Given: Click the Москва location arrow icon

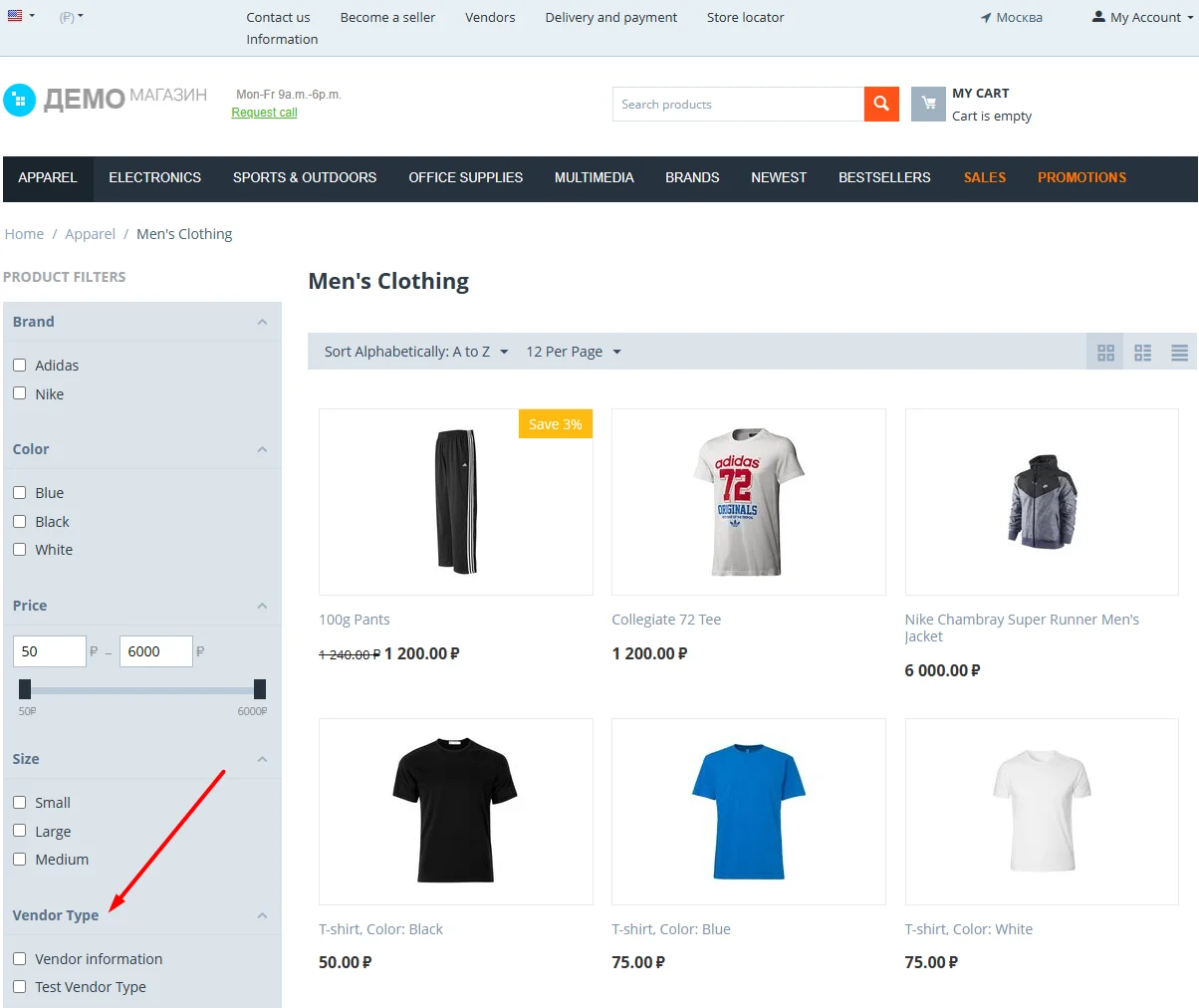Looking at the screenshot, I should tap(986, 17).
